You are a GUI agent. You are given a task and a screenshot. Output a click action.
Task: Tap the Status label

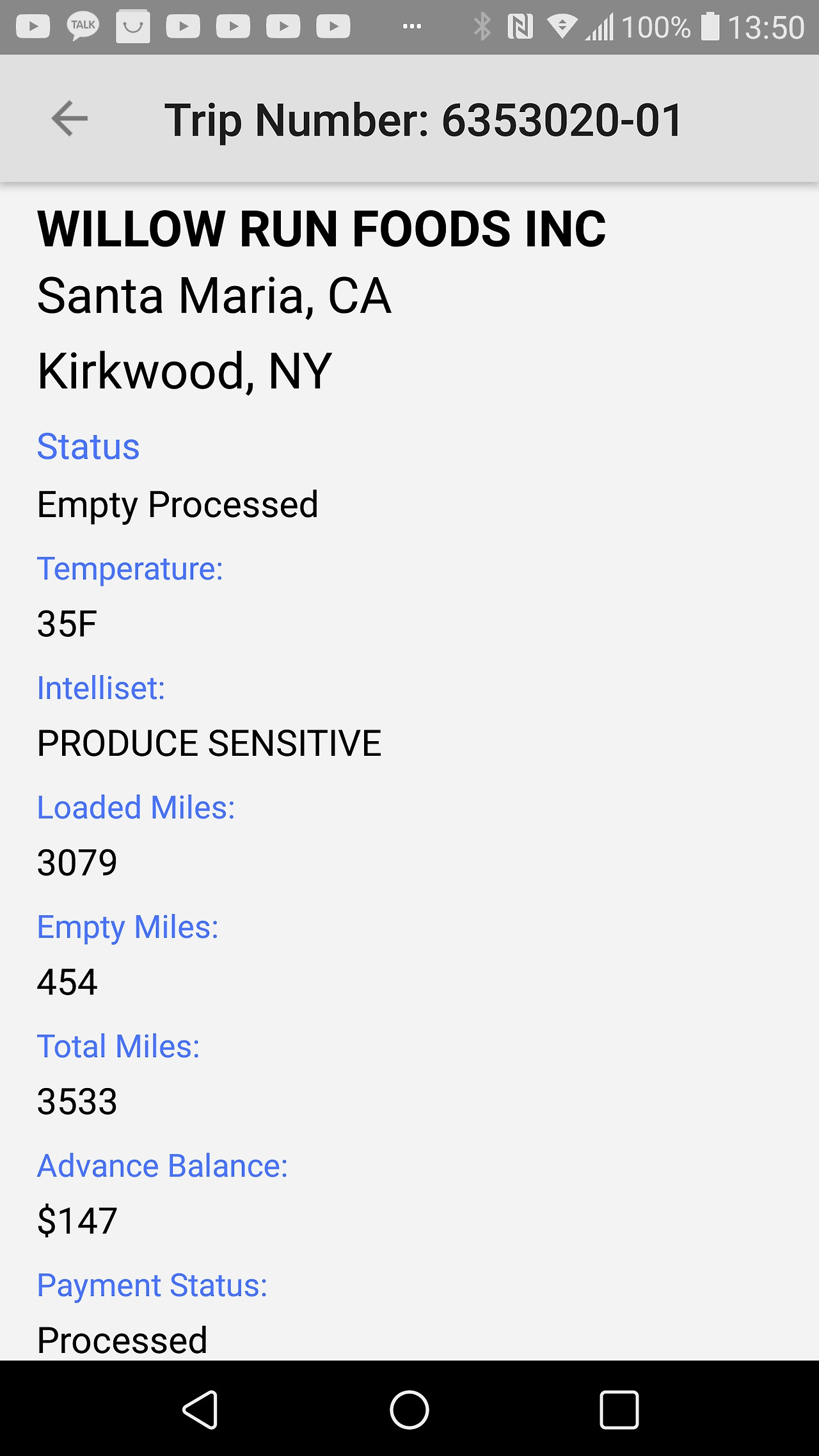click(x=88, y=446)
